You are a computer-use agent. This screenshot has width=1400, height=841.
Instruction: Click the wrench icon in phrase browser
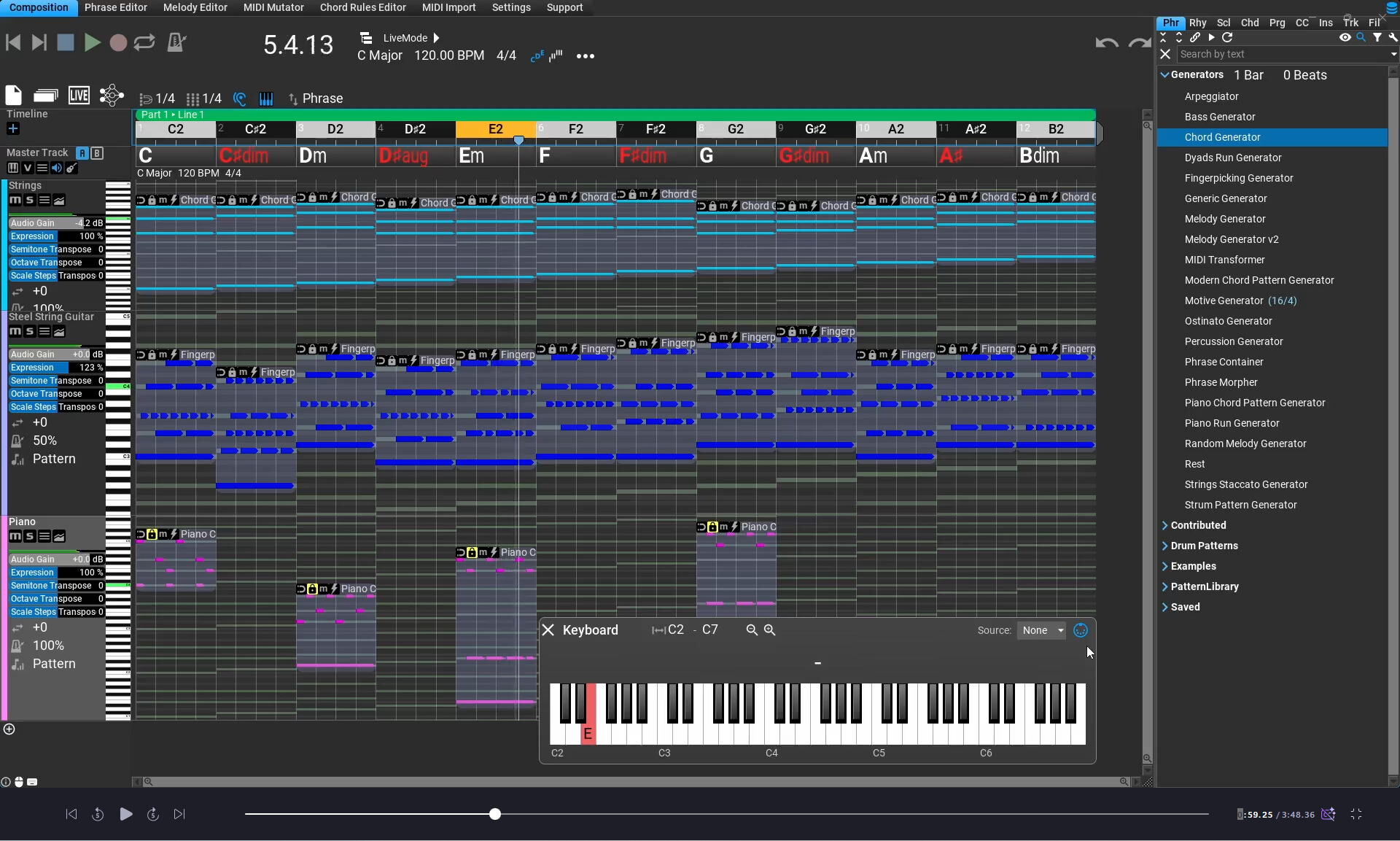tap(1393, 37)
